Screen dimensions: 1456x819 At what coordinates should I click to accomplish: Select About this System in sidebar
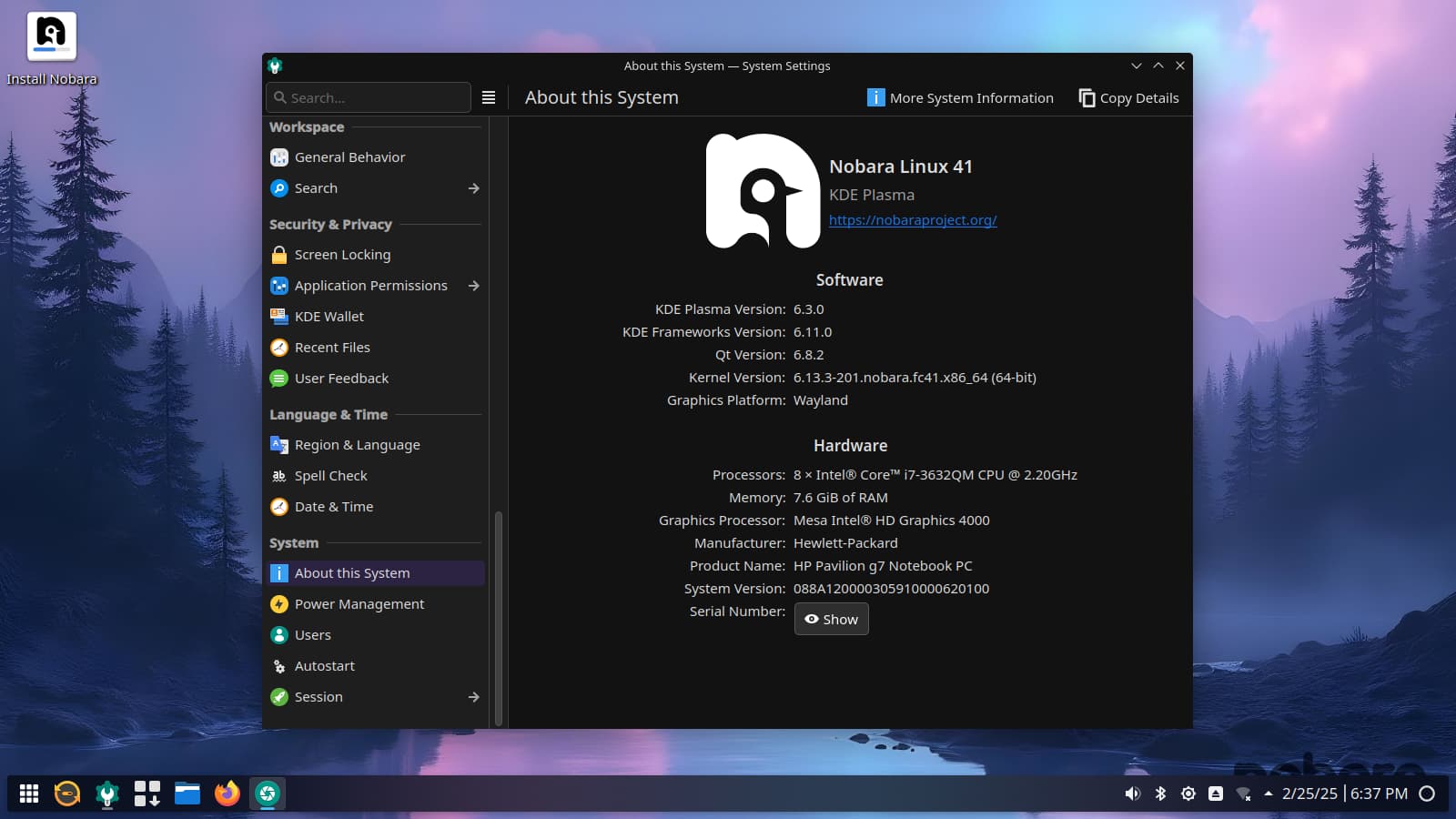376,573
